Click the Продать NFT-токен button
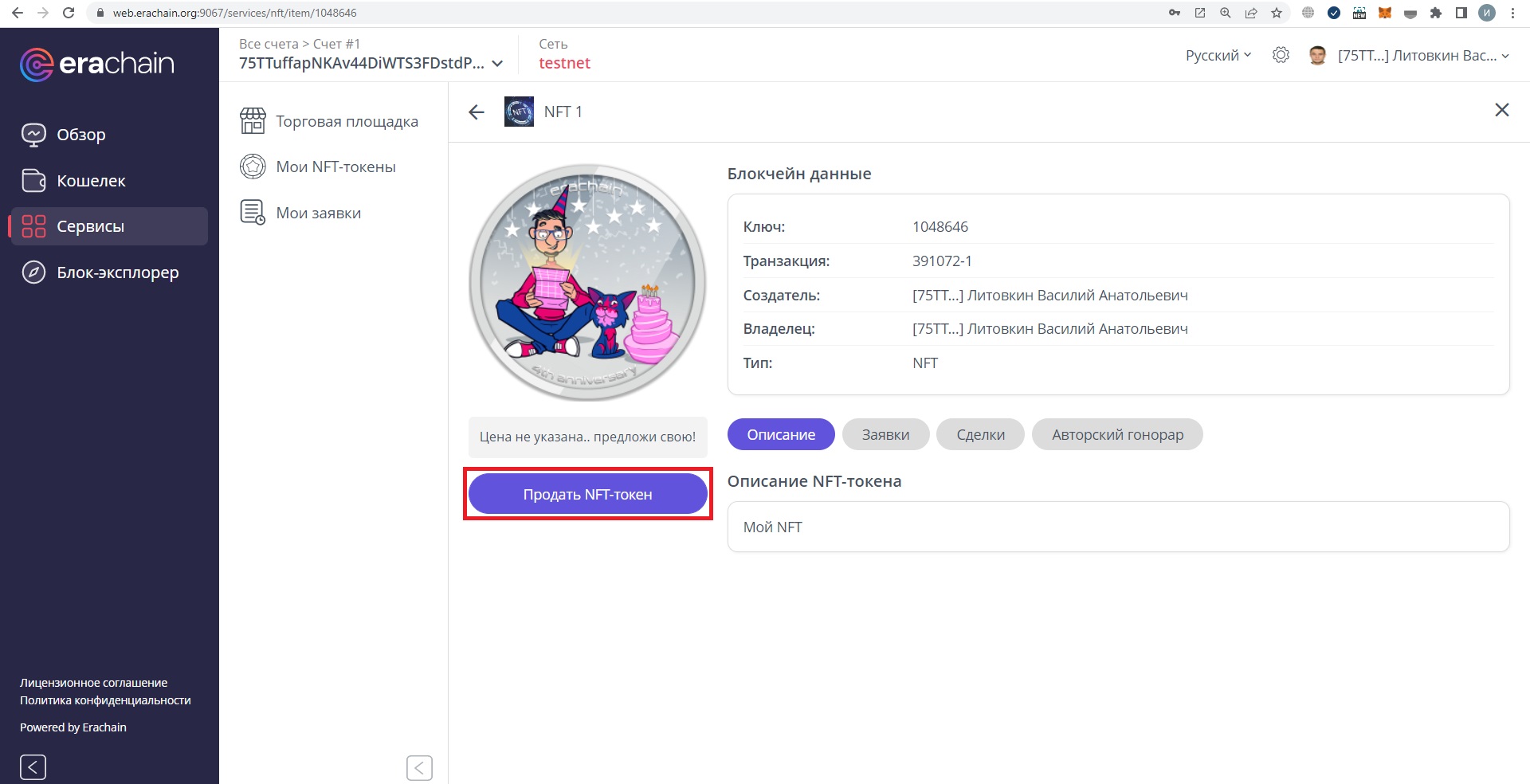The height and width of the screenshot is (784, 1530). pos(587,494)
